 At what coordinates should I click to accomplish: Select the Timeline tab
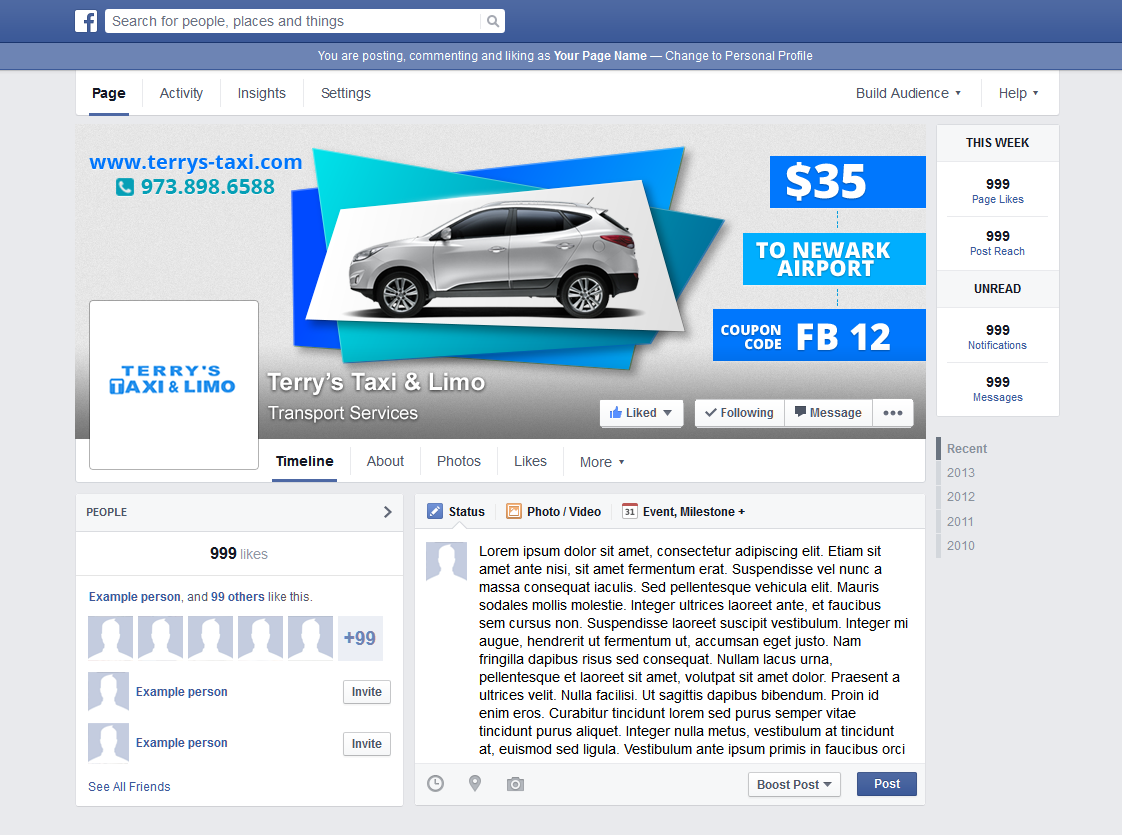click(x=304, y=462)
